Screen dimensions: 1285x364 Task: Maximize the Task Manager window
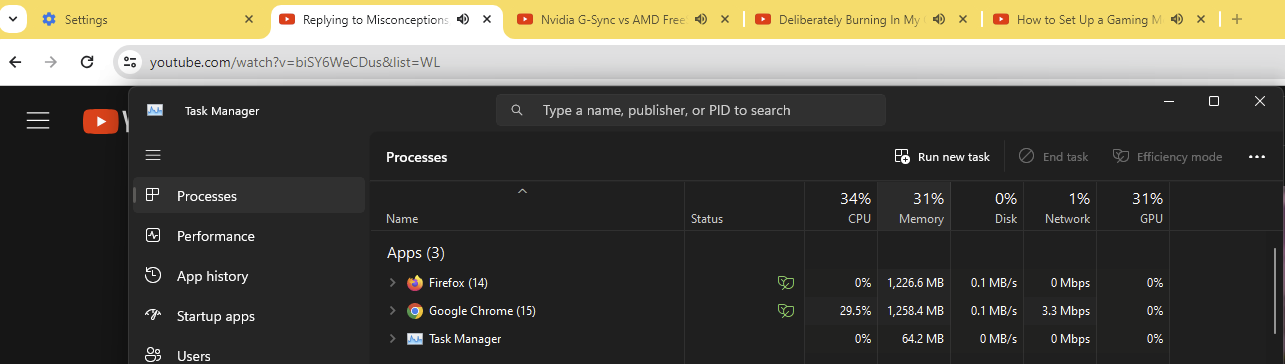[1214, 101]
